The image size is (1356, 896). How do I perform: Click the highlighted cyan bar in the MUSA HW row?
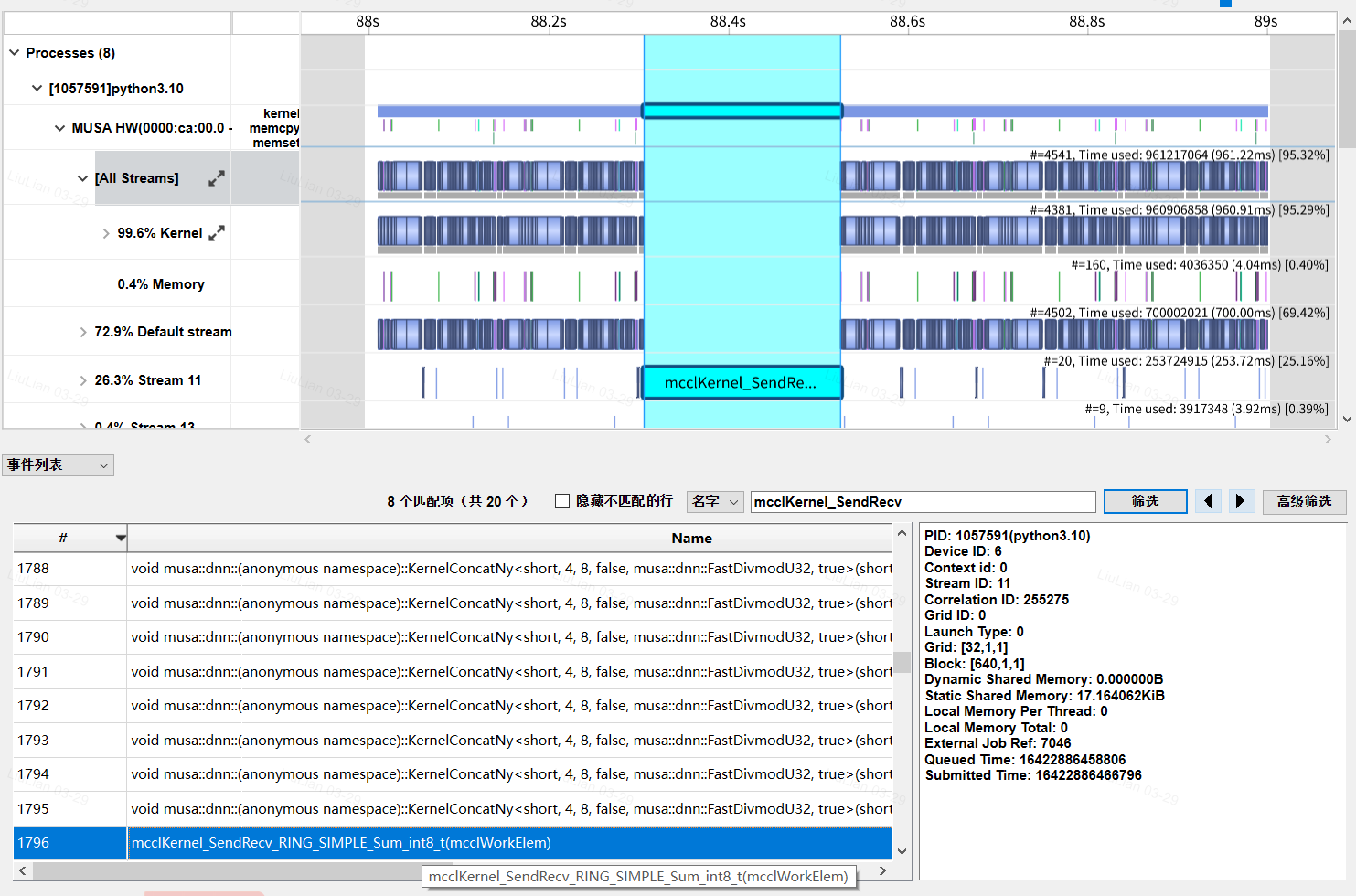tap(742, 111)
